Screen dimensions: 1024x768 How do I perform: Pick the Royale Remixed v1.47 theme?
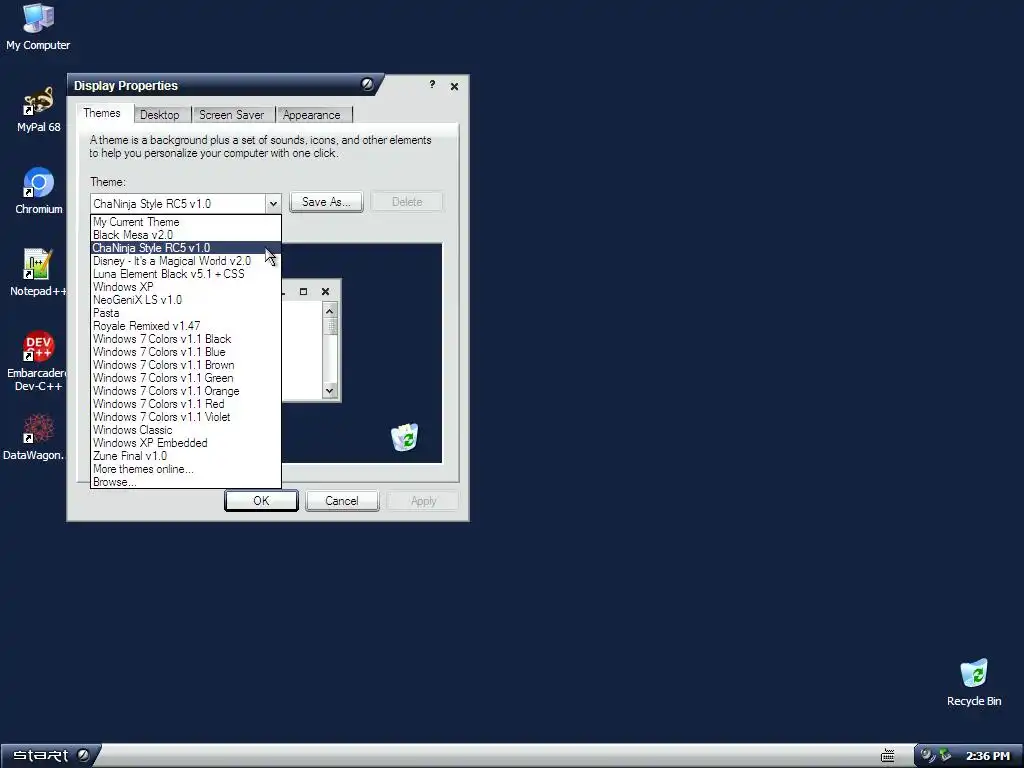coord(185,326)
